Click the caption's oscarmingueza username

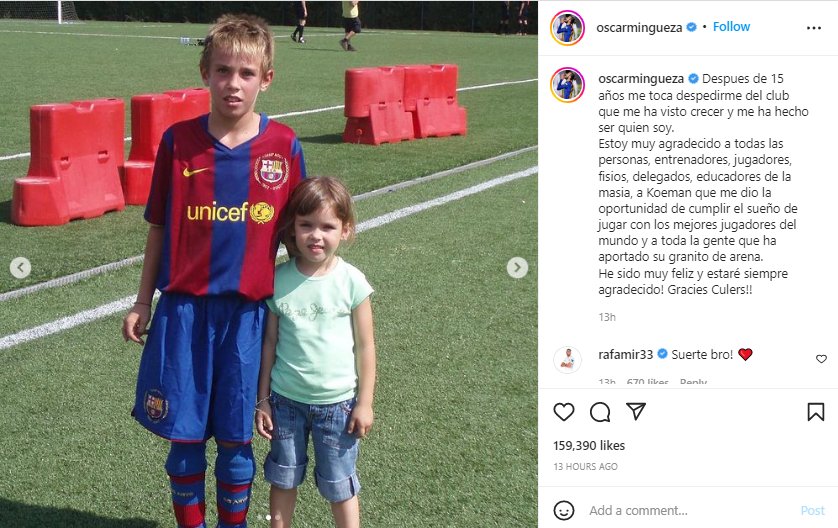[x=641, y=79]
